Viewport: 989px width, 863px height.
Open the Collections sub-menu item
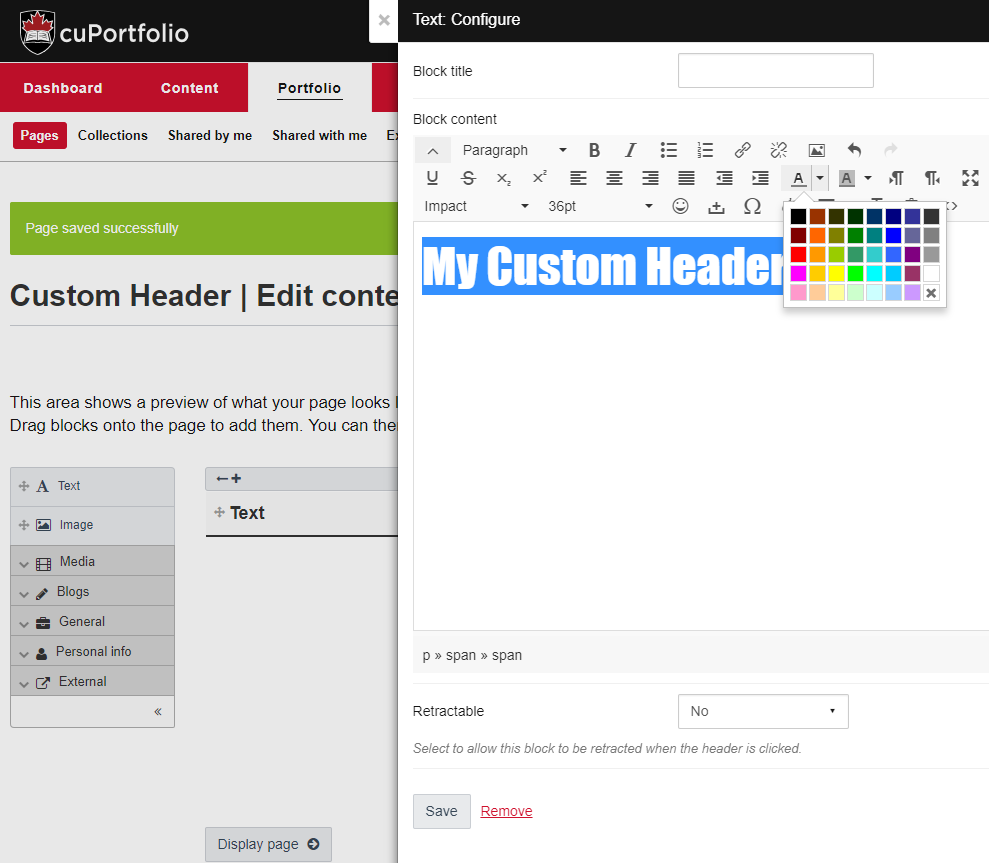pos(113,135)
